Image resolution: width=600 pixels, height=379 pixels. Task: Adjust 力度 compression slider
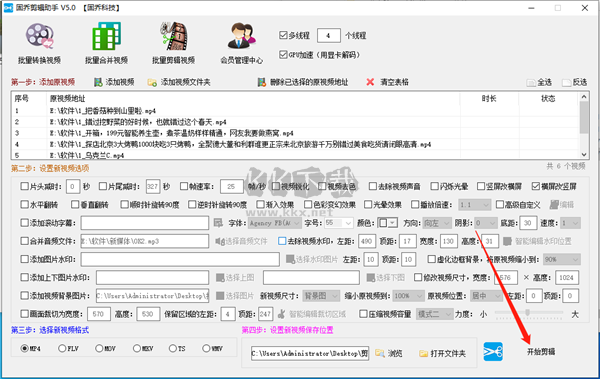[x=528, y=313]
